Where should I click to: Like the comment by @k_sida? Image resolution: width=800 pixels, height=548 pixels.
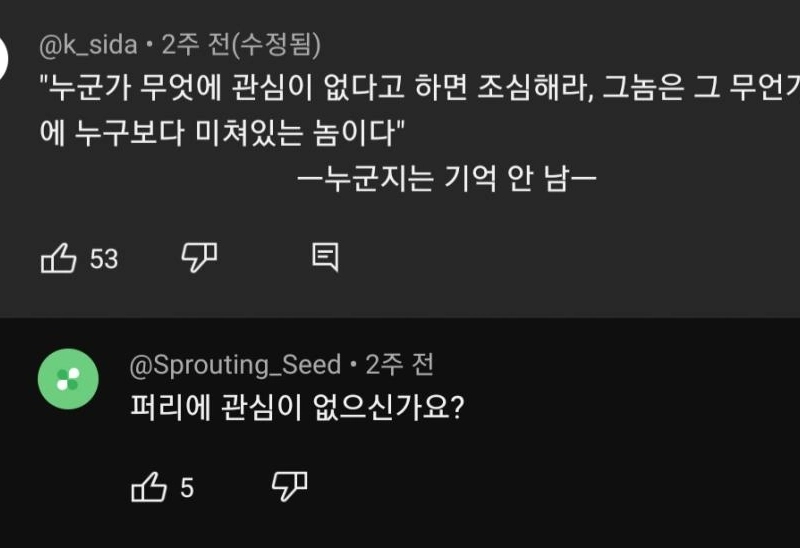[x=58, y=259]
